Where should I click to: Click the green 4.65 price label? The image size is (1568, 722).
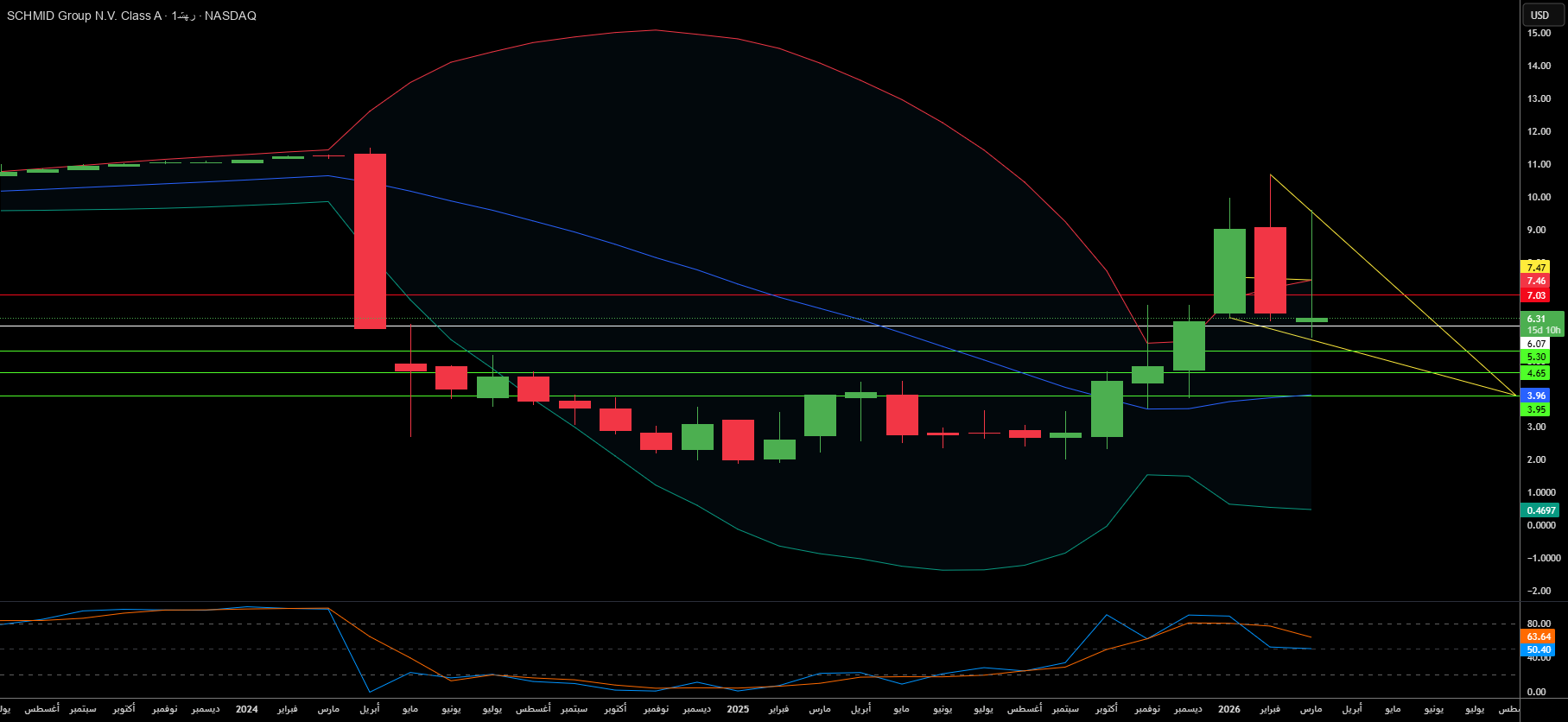[x=1536, y=373]
